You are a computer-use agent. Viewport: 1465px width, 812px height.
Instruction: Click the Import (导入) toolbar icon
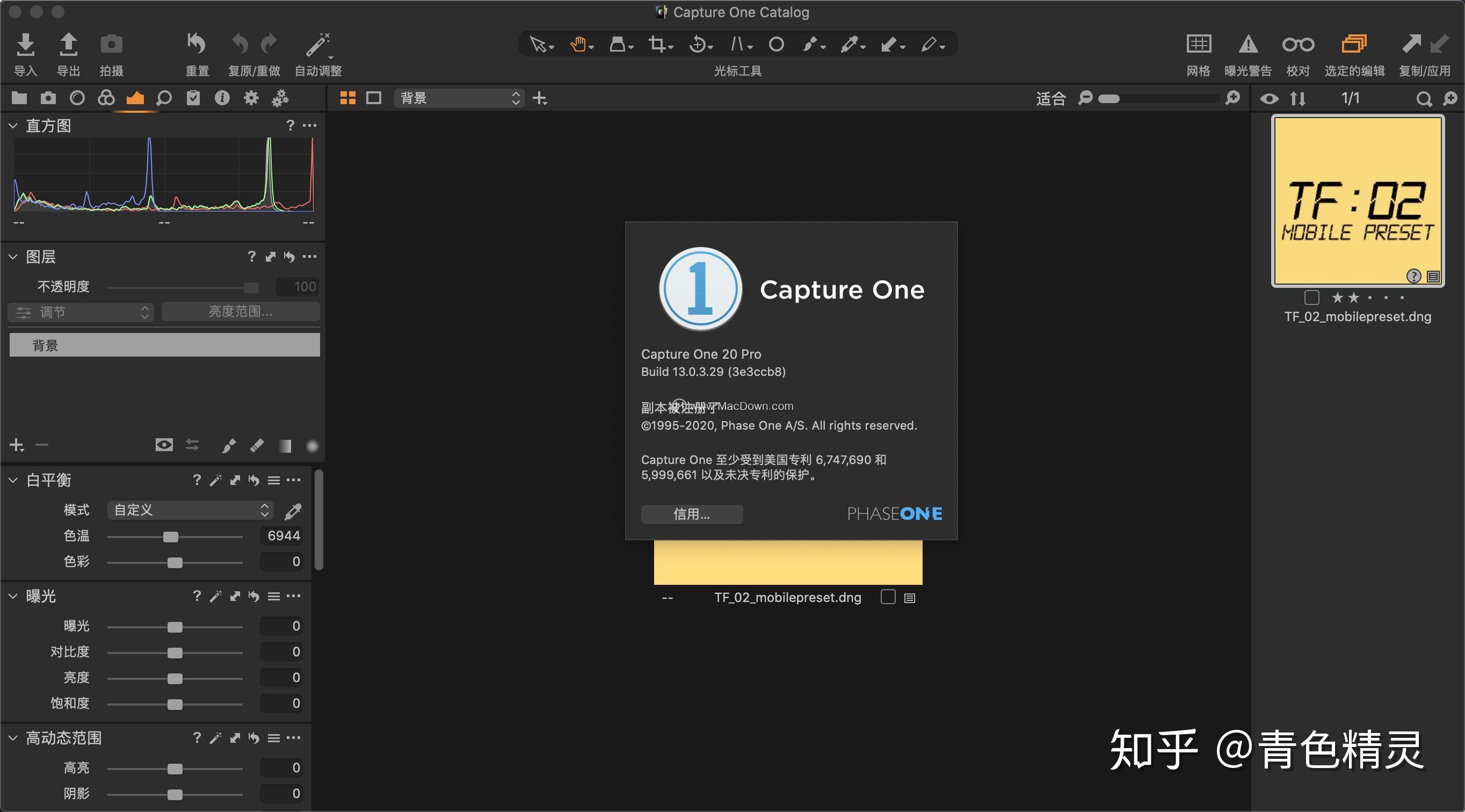click(26, 45)
